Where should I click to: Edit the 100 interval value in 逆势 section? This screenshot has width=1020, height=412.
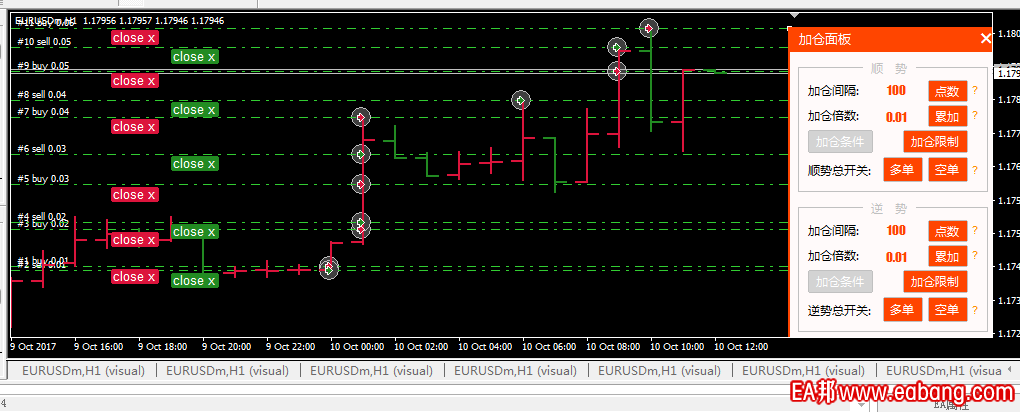(896, 230)
